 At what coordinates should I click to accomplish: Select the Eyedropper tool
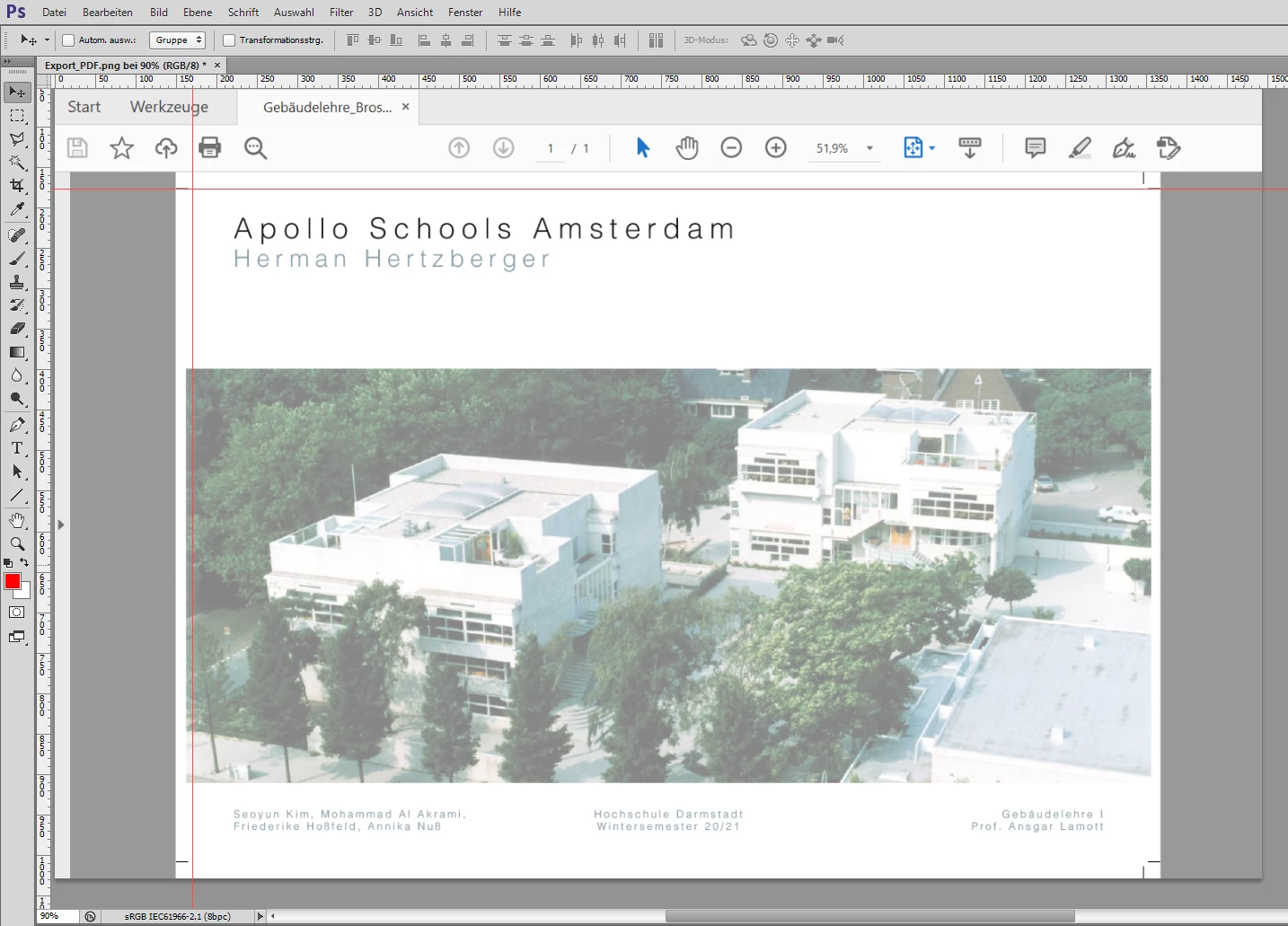17,210
